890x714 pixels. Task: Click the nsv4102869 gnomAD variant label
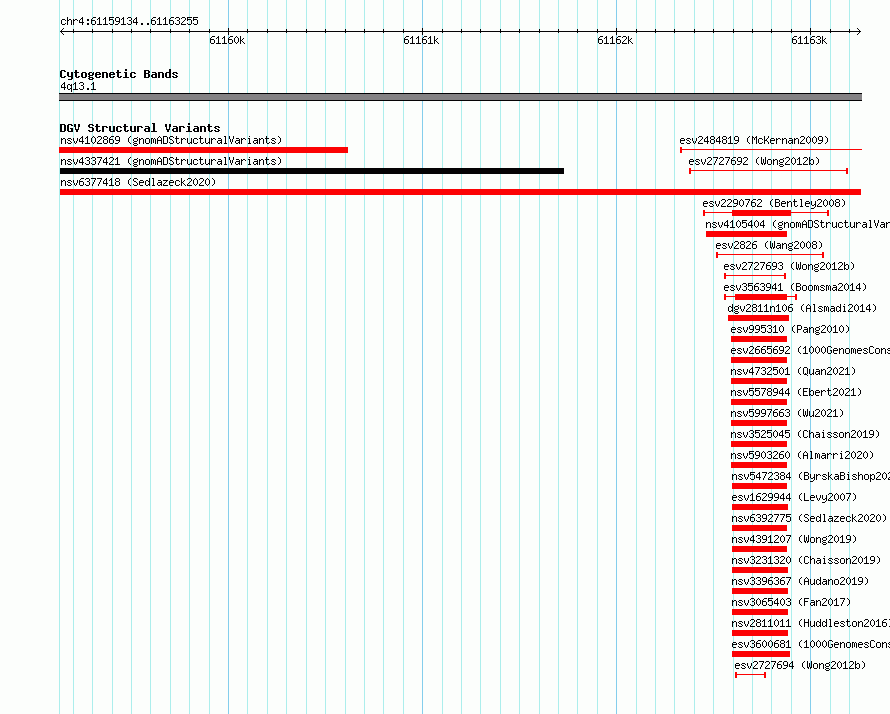[171, 140]
